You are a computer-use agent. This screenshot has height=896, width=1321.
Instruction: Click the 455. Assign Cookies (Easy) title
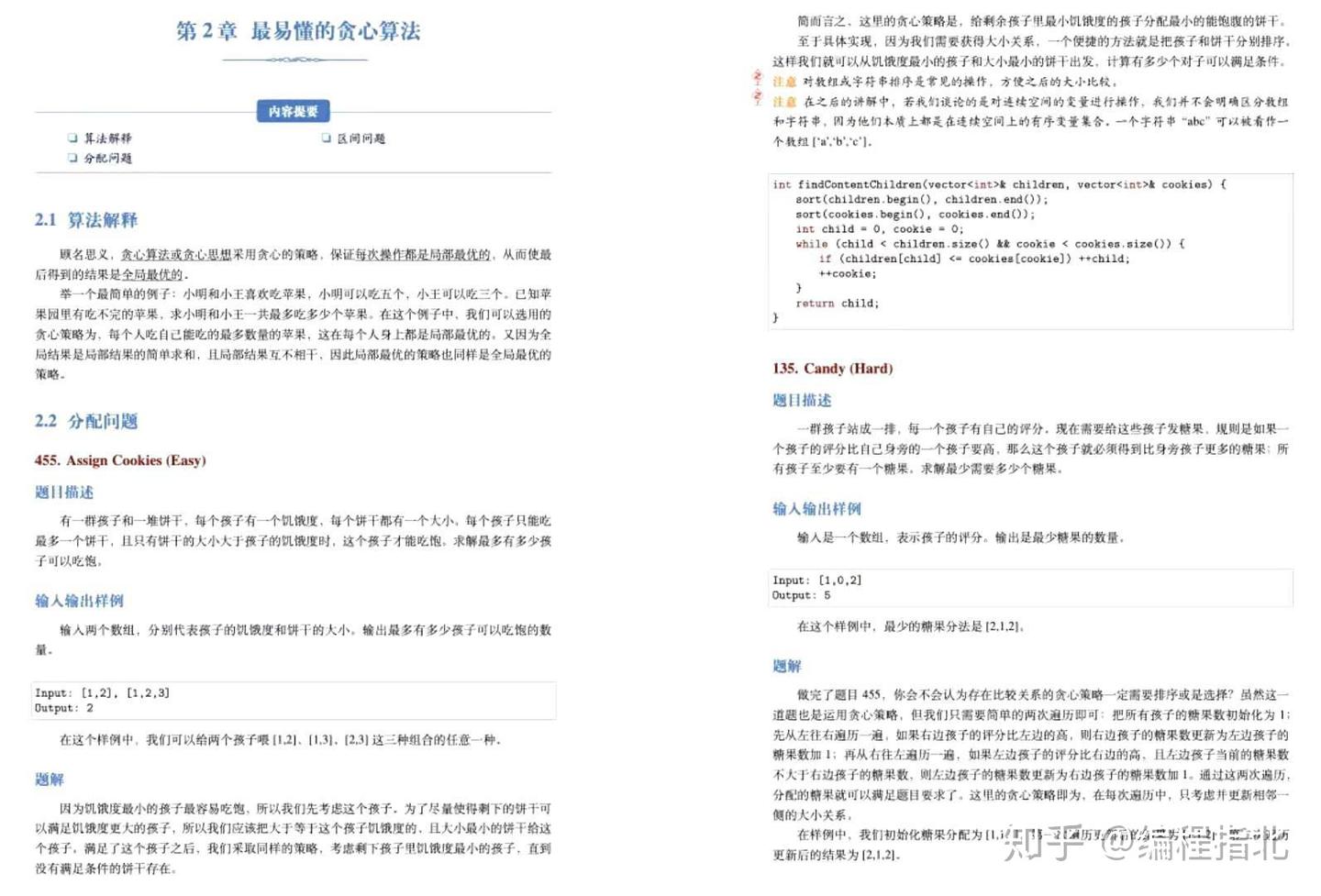click(120, 460)
